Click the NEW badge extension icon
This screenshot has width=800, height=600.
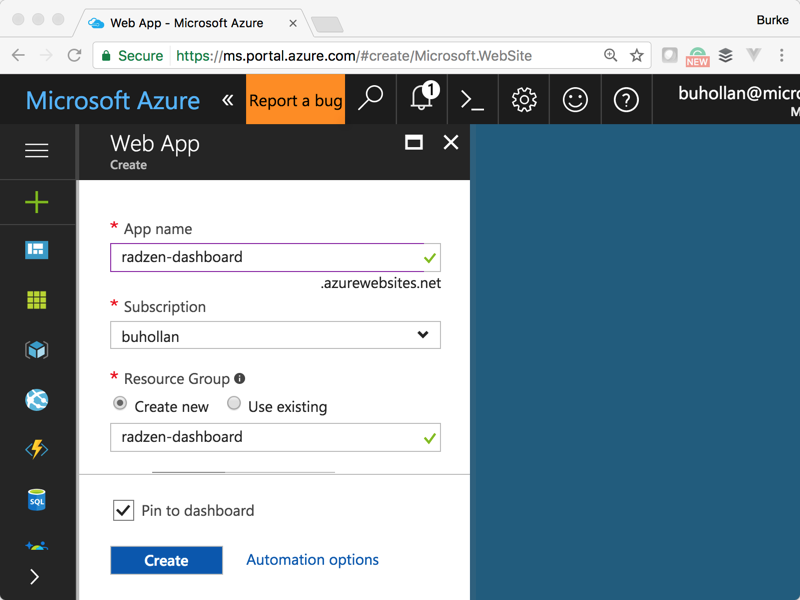(697, 56)
